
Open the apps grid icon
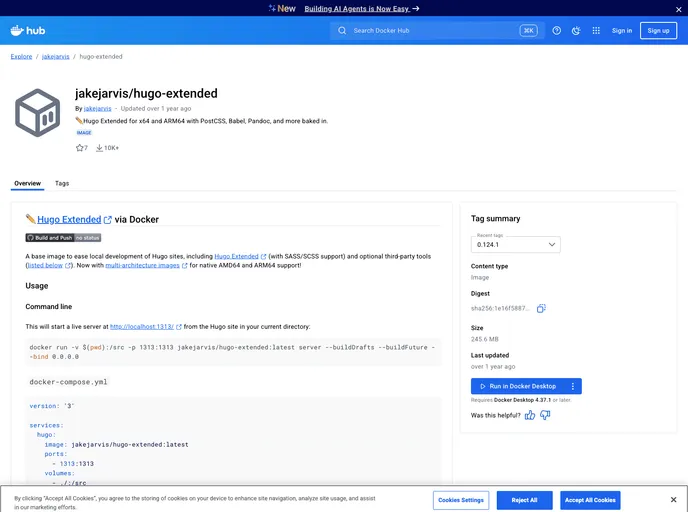click(x=596, y=31)
